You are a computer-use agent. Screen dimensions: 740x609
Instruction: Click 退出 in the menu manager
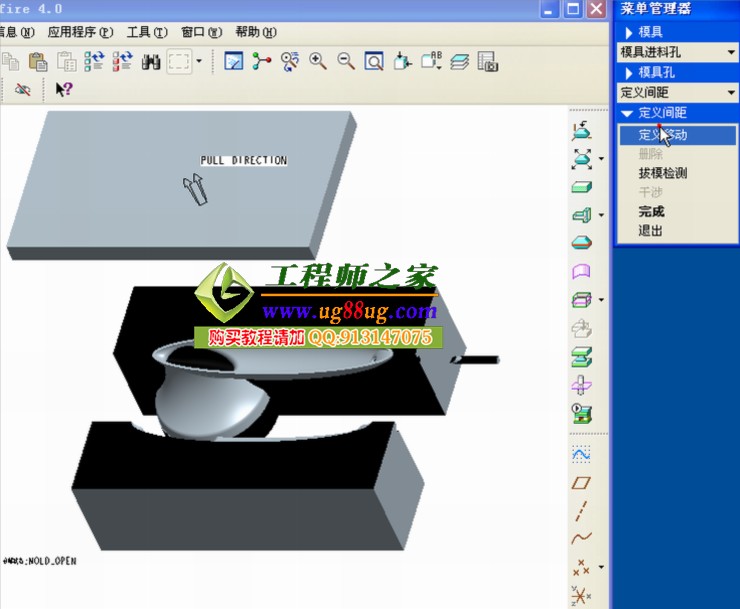click(x=652, y=231)
